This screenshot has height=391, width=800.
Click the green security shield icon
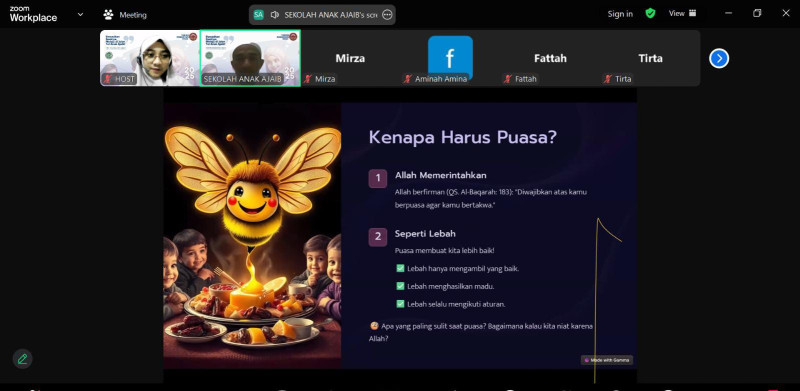[x=650, y=14]
